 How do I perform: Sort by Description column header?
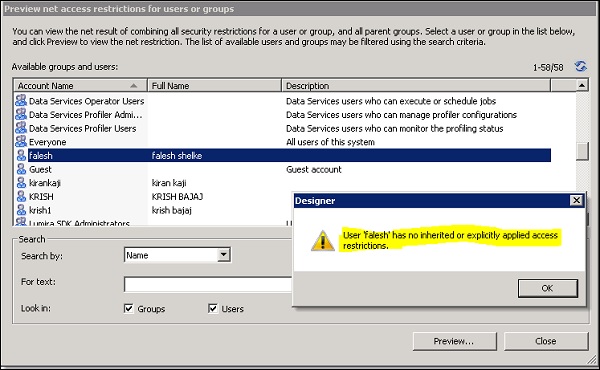point(416,86)
